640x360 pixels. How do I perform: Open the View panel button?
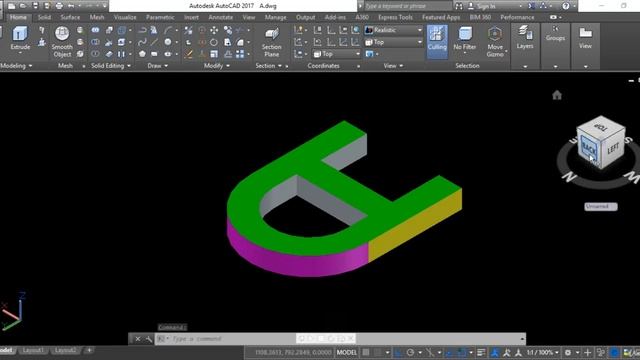pyautogui.click(x=585, y=38)
